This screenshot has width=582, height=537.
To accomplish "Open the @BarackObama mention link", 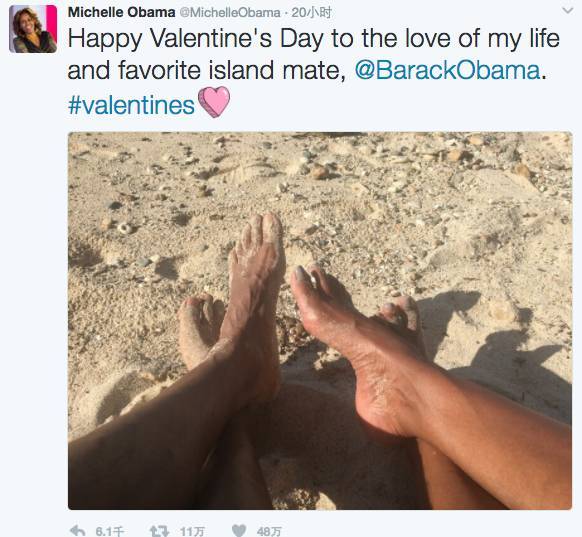I will coord(447,70).
